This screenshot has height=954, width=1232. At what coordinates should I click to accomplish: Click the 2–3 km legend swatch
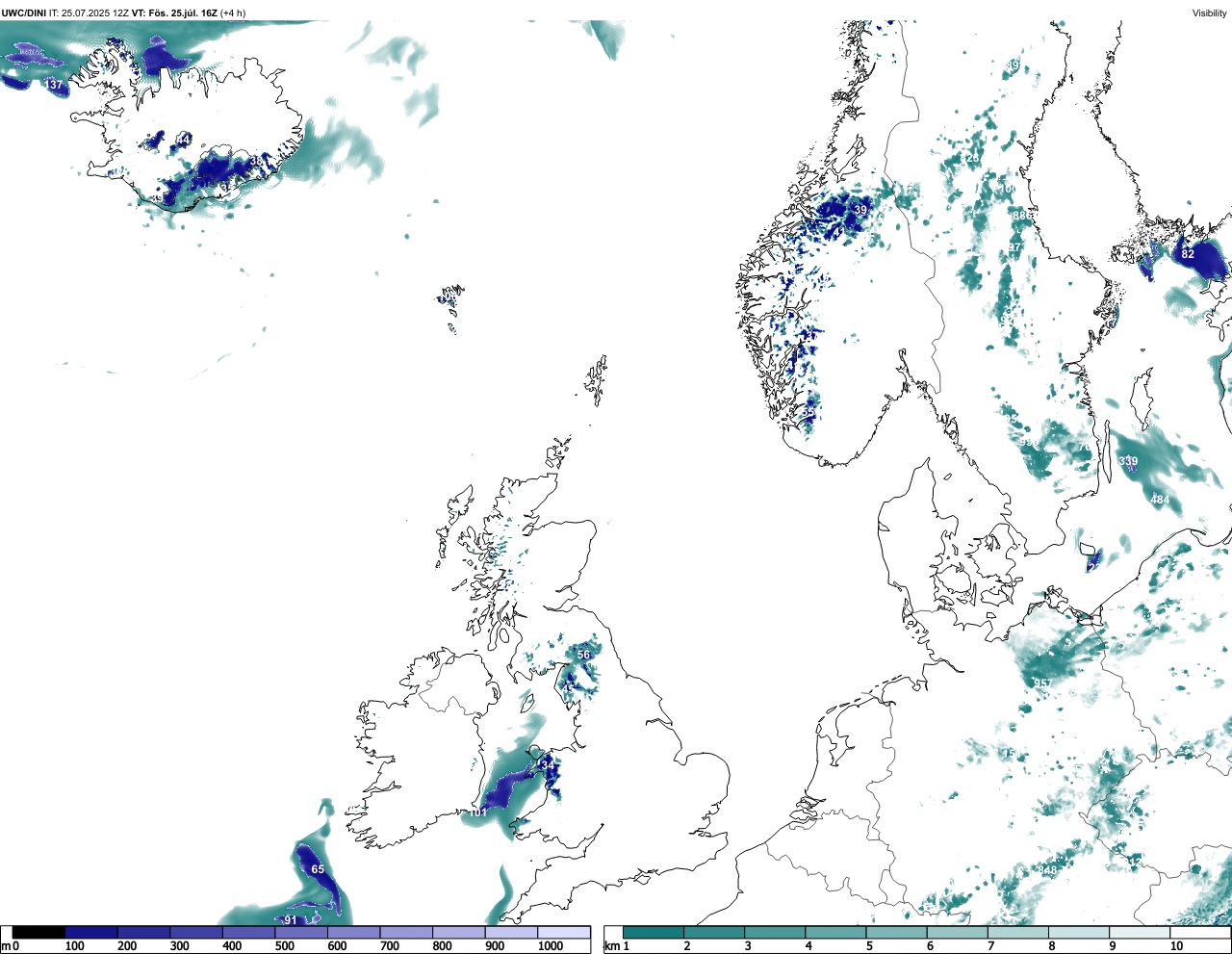pos(714,932)
